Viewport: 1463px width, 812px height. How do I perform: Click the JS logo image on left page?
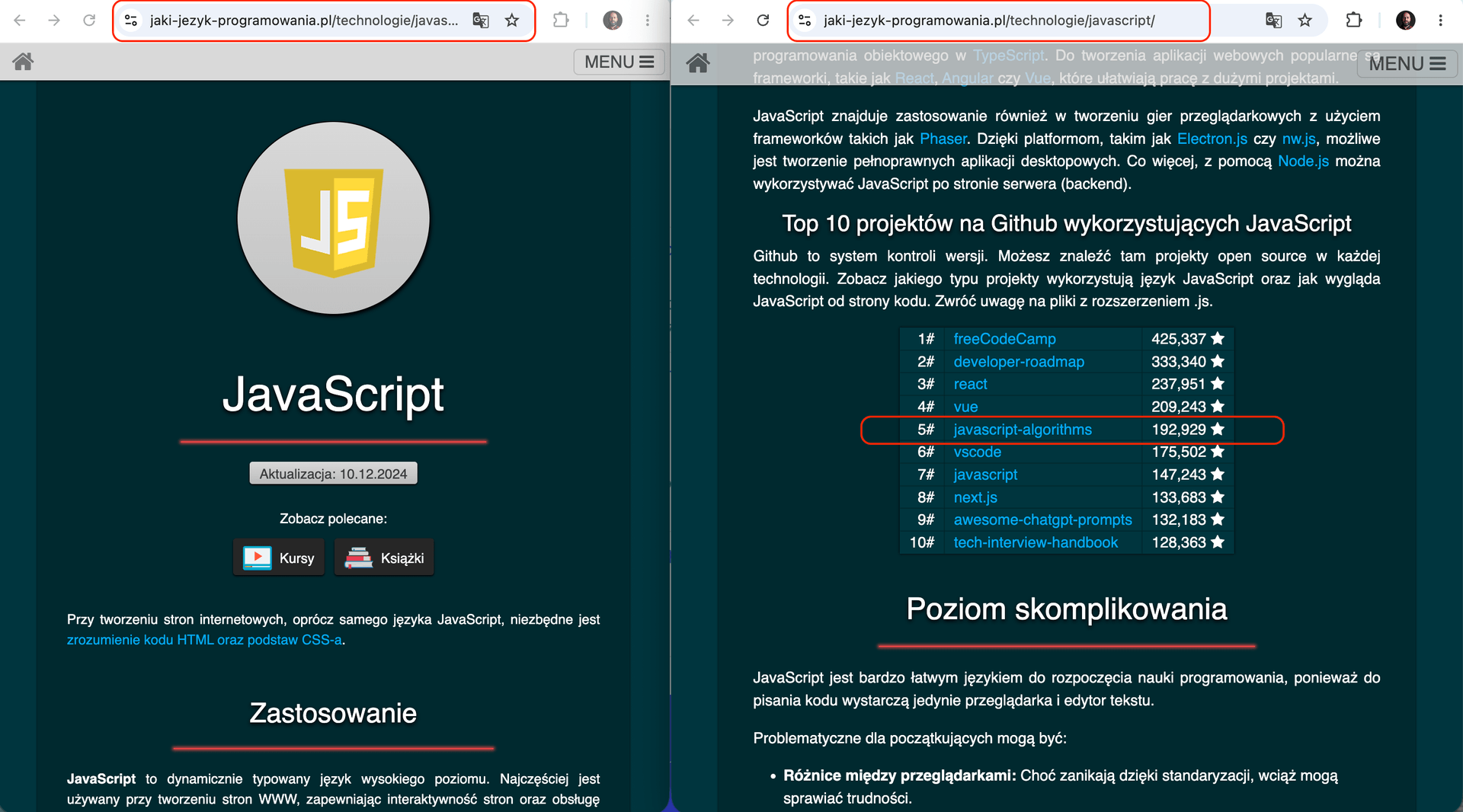[334, 219]
